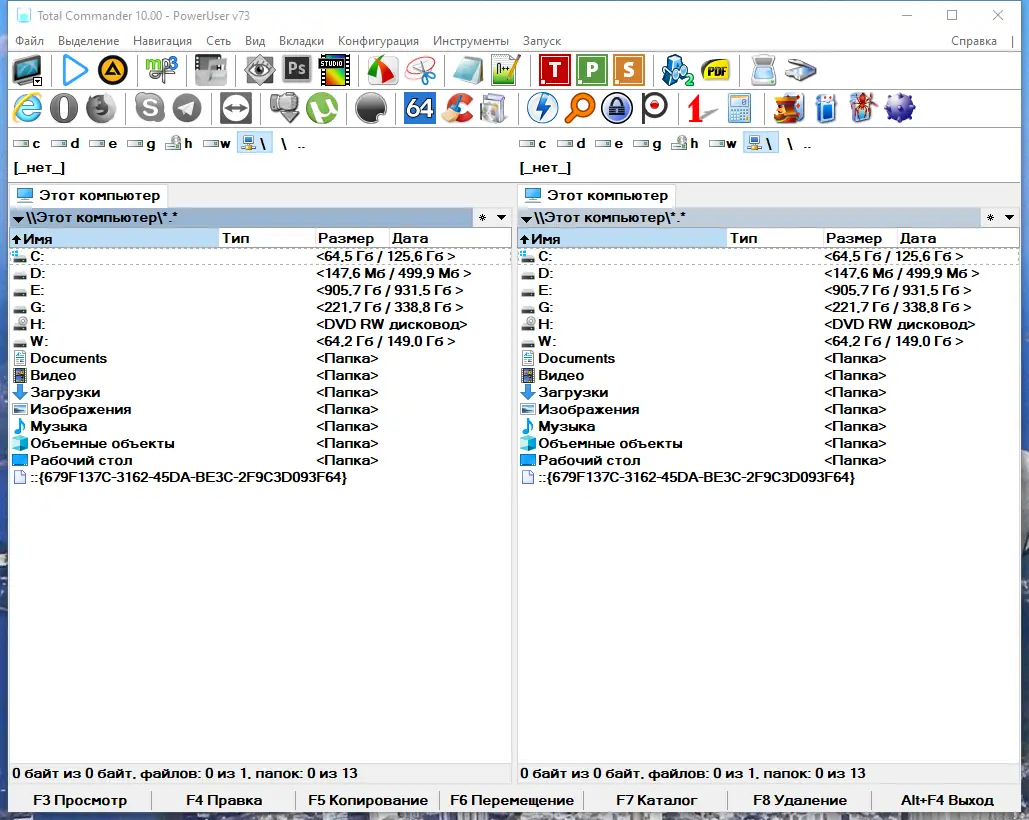This screenshot has height=820, width=1029.
Task: Open the TeamViewer icon
Action: pos(236,108)
